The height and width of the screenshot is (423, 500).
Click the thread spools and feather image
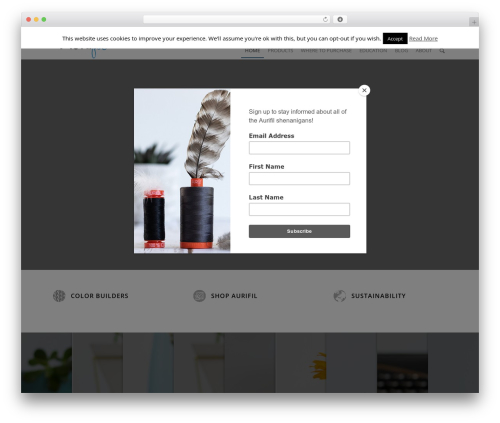182,171
